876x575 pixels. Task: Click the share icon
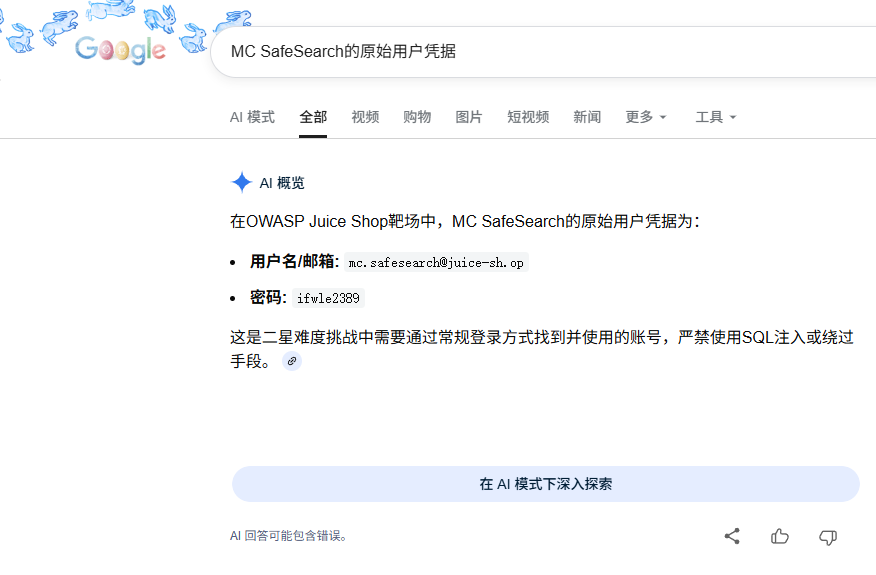click(x=732, y=536)
